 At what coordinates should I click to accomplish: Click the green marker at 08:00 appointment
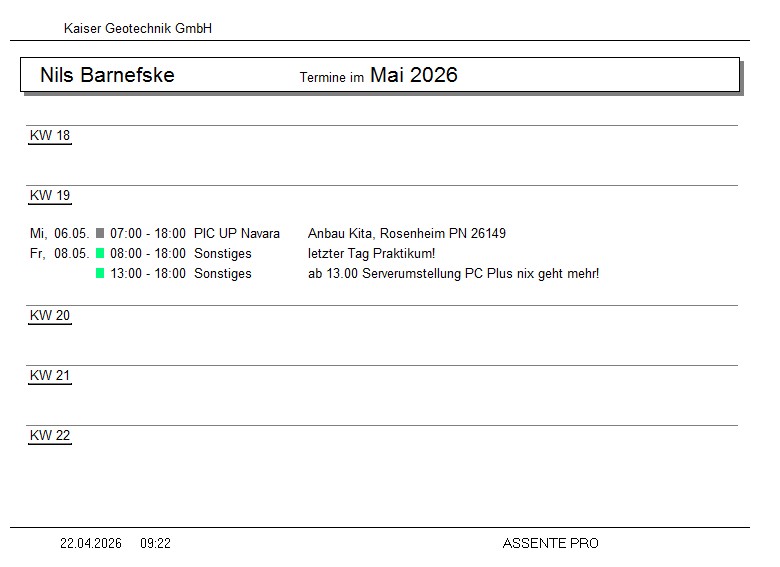click(x=100, y=254)
